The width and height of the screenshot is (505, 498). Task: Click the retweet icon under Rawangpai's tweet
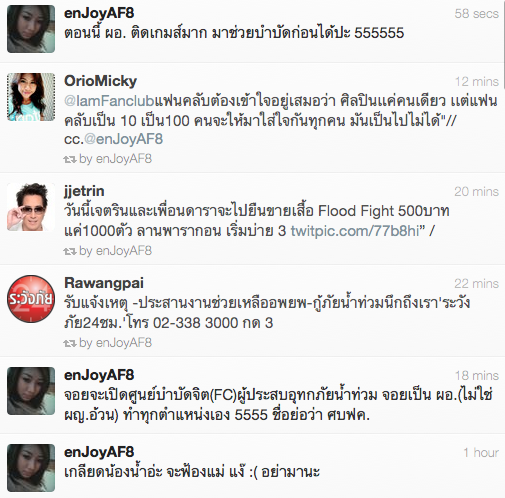coord(70,343)
